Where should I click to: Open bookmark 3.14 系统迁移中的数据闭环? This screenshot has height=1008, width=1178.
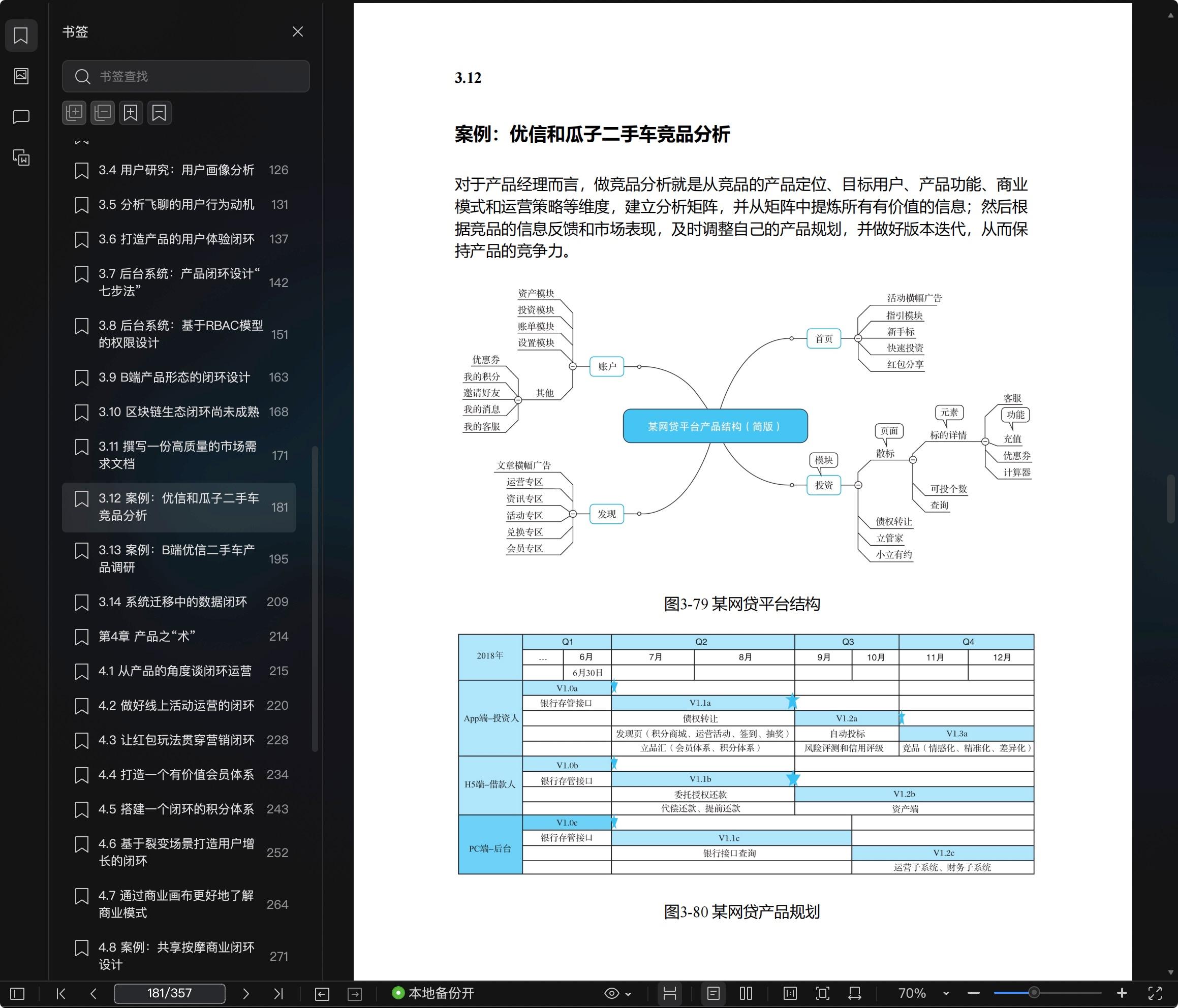(x=178, y=602)
